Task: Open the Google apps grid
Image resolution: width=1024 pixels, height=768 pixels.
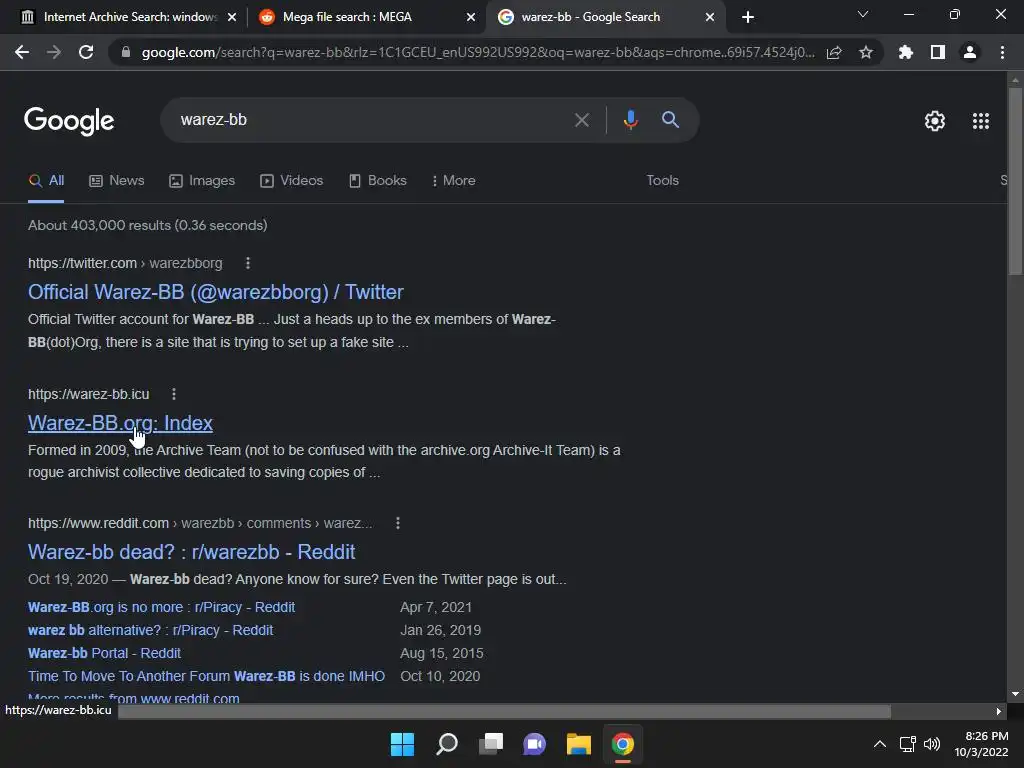Action: [980, 121]
